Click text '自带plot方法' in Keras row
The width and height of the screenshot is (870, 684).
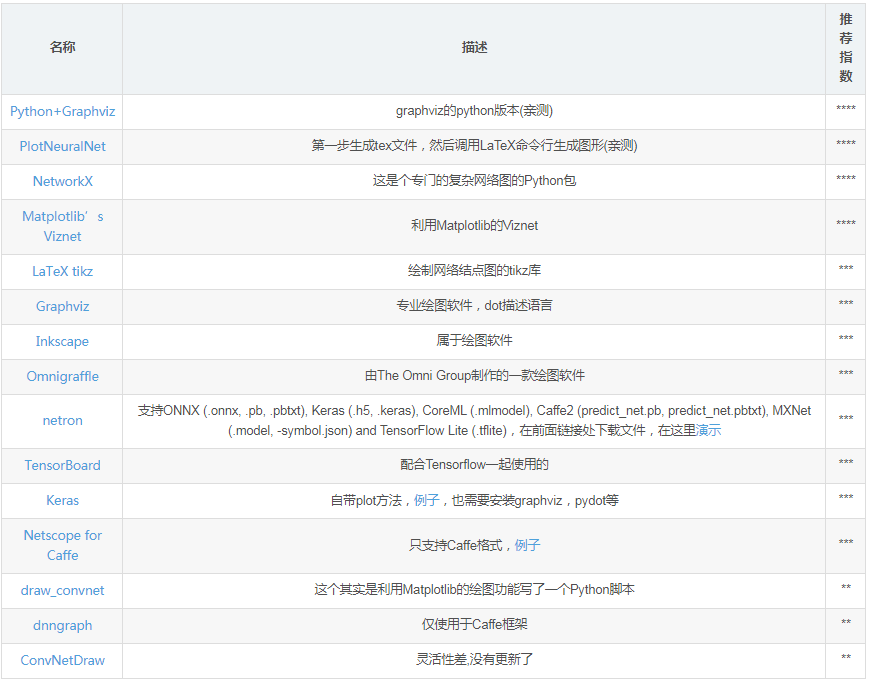[x=366, y=500]
